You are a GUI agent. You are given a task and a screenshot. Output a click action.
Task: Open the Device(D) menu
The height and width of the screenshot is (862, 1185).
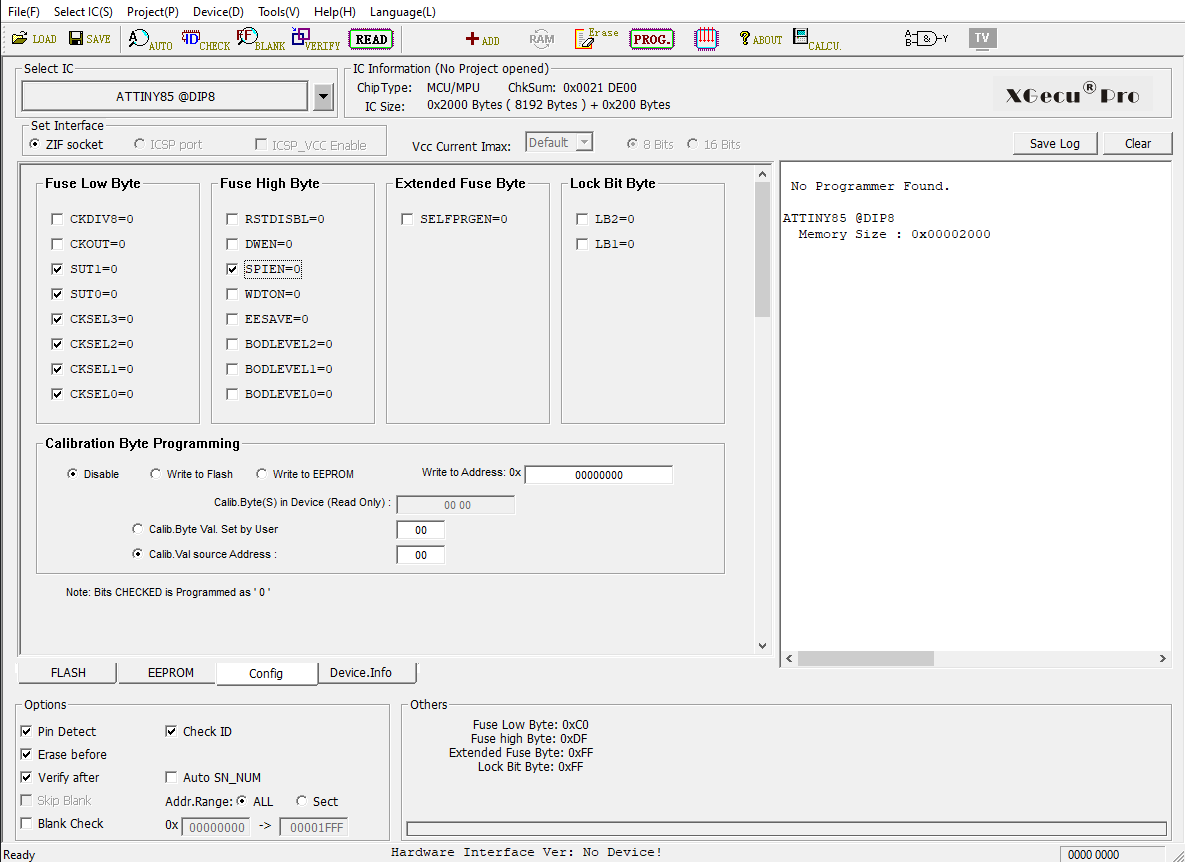pyautogui.click(x=218, y=12)
